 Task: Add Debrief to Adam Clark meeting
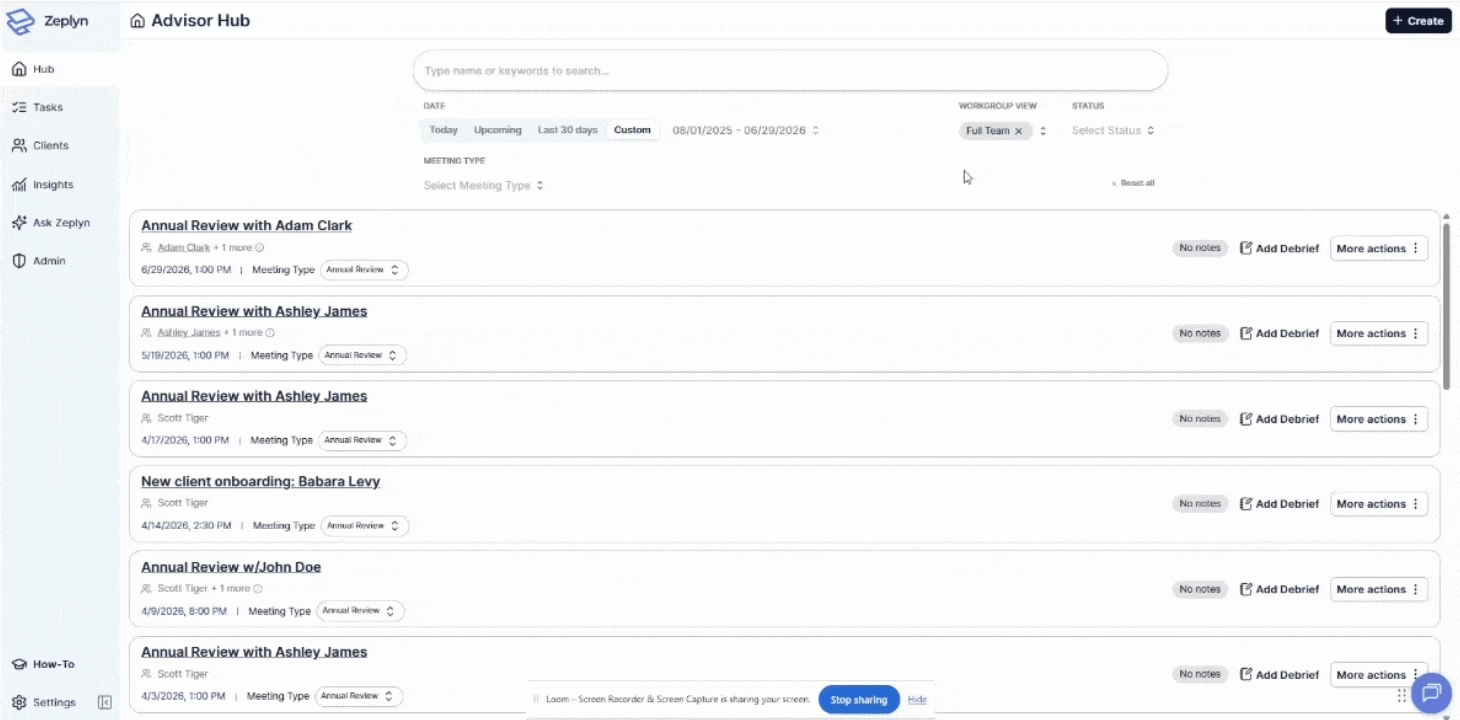(1279, 248)
